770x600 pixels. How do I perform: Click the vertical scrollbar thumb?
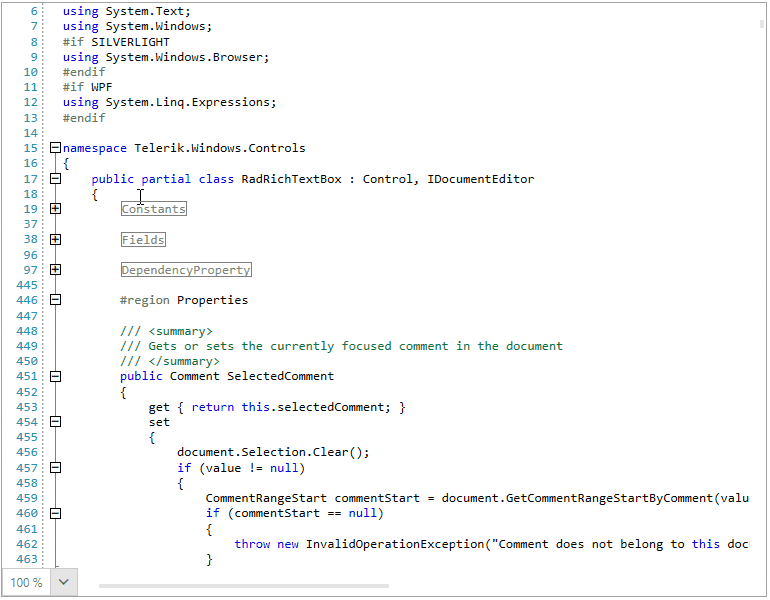pos(762,24)
